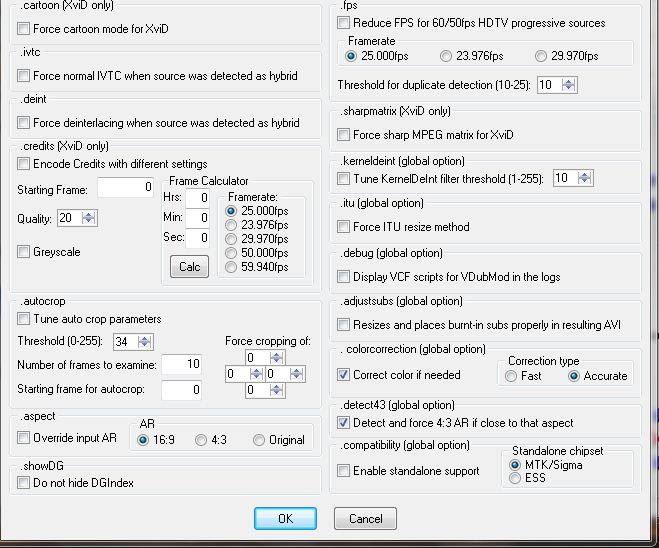
Task: Click the Min field in Frame Calculator
Action: 198,217
